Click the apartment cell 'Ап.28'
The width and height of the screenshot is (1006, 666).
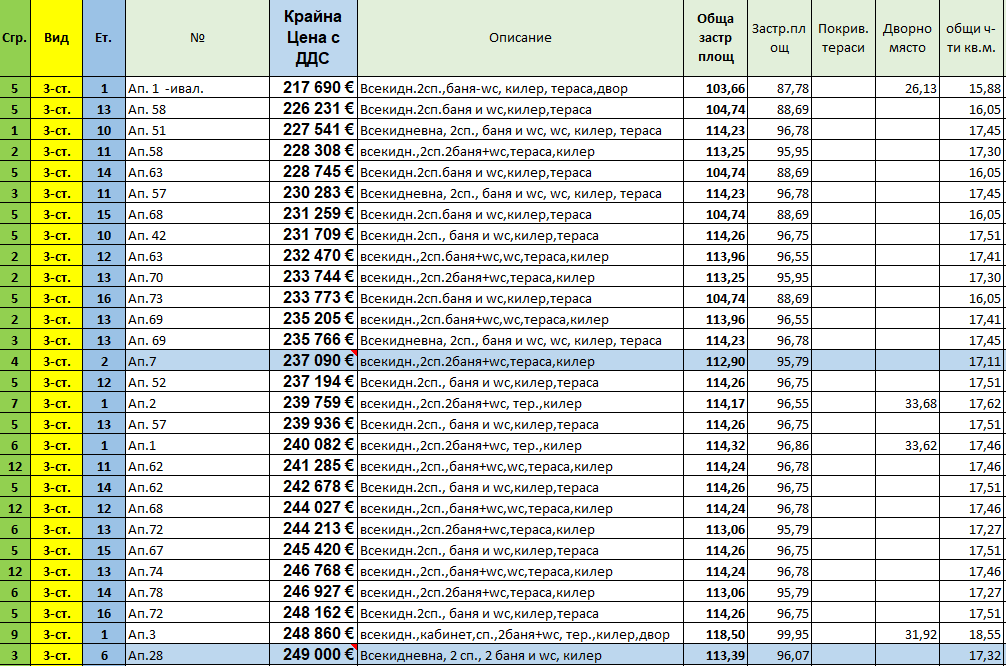click(198, 655)
